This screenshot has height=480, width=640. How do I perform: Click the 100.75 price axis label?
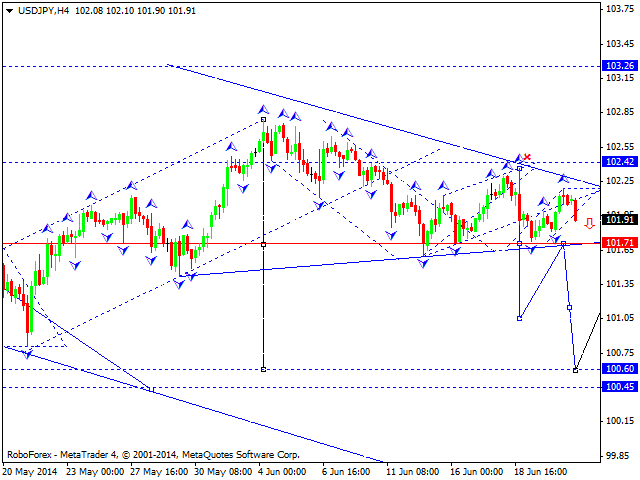click(x=620, y=352)
